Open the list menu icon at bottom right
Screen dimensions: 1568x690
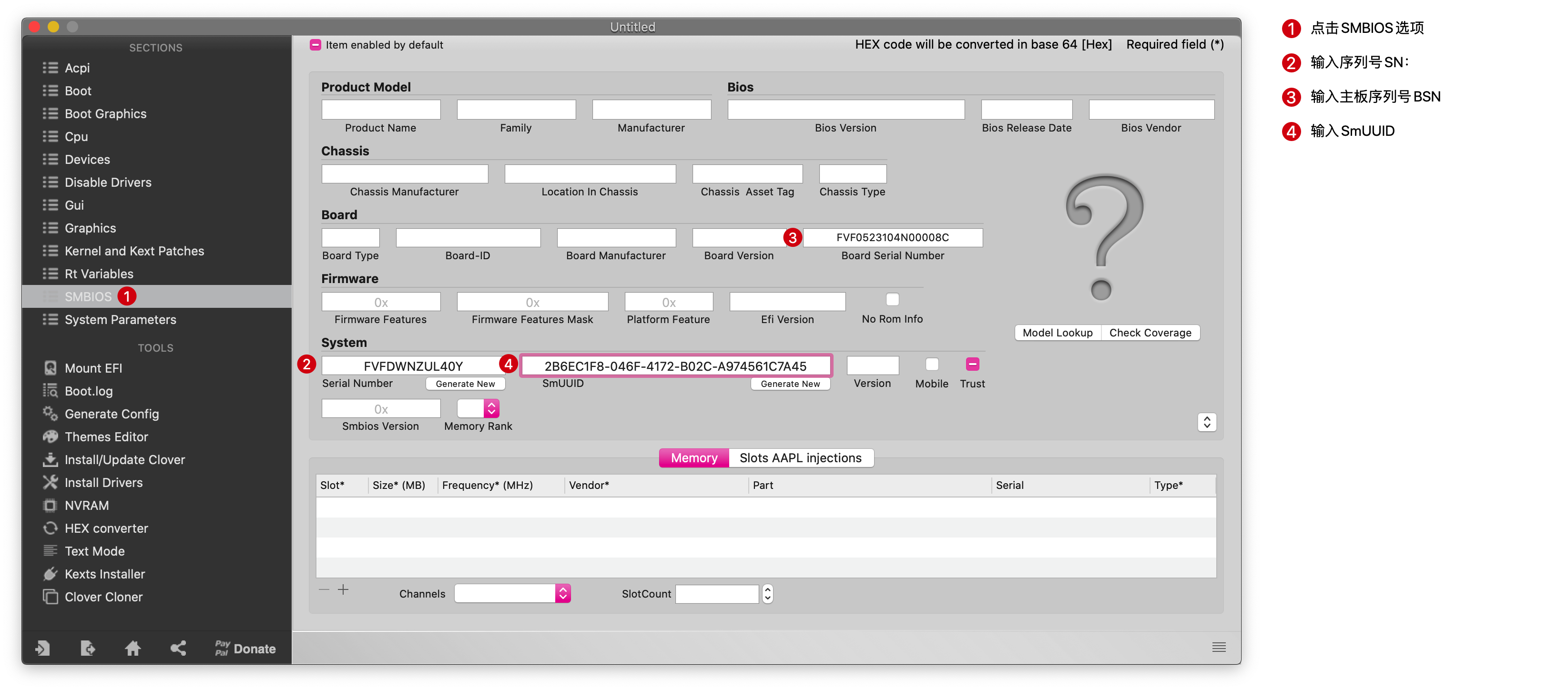(x=1219, y=647)
